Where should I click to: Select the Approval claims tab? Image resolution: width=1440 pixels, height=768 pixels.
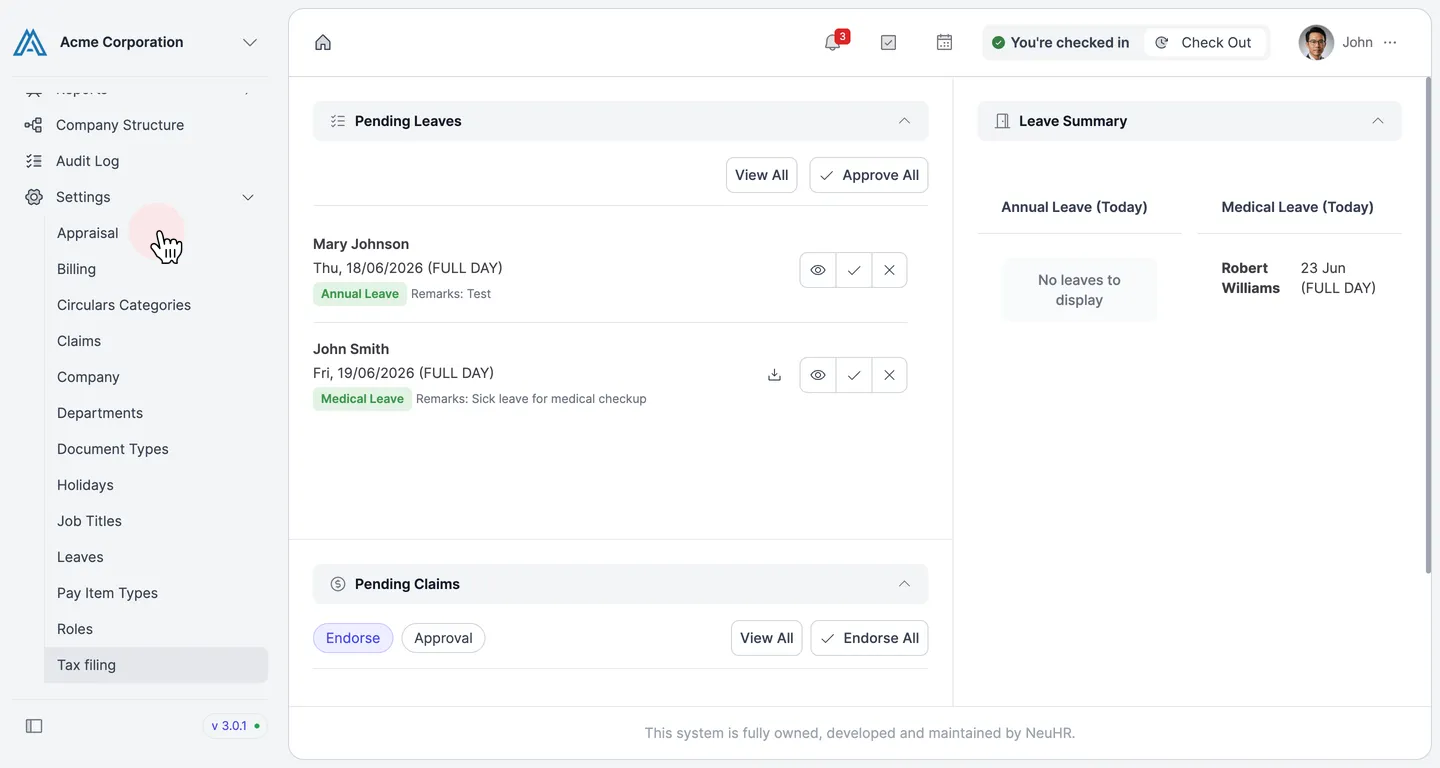pos(443,638)
